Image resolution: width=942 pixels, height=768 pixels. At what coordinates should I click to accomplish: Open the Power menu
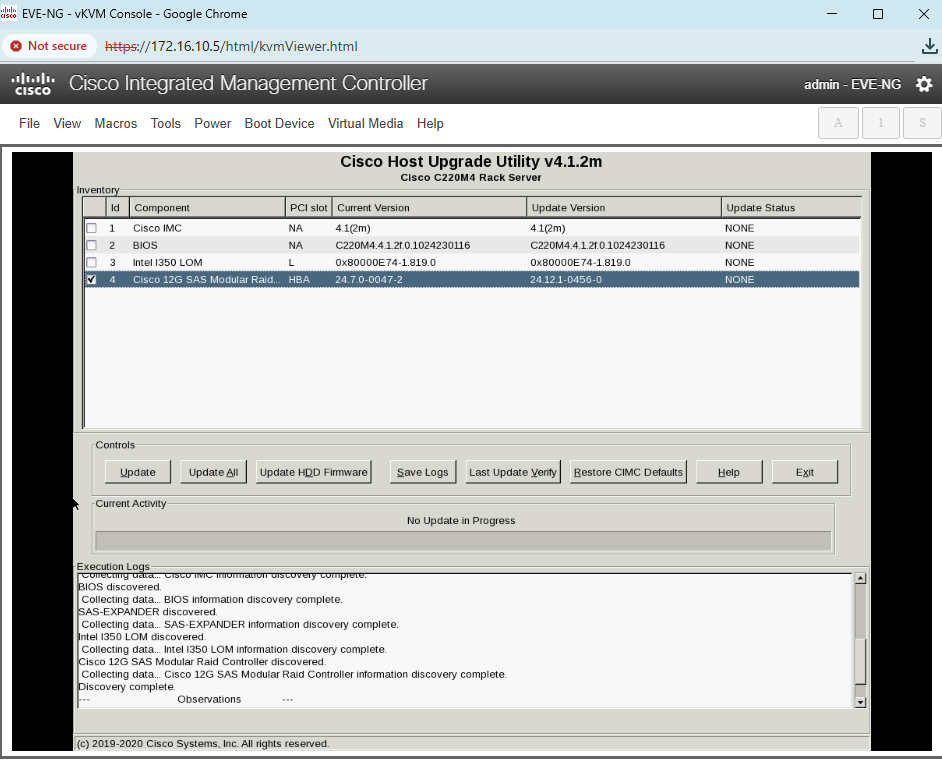(x=213, y=123)
